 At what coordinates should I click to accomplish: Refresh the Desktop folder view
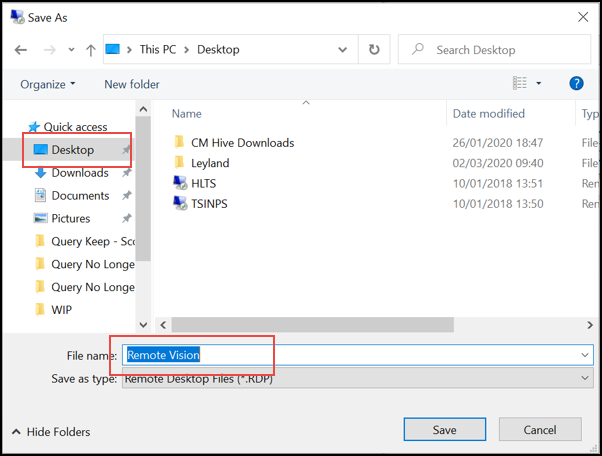click(x=374, y=50)
